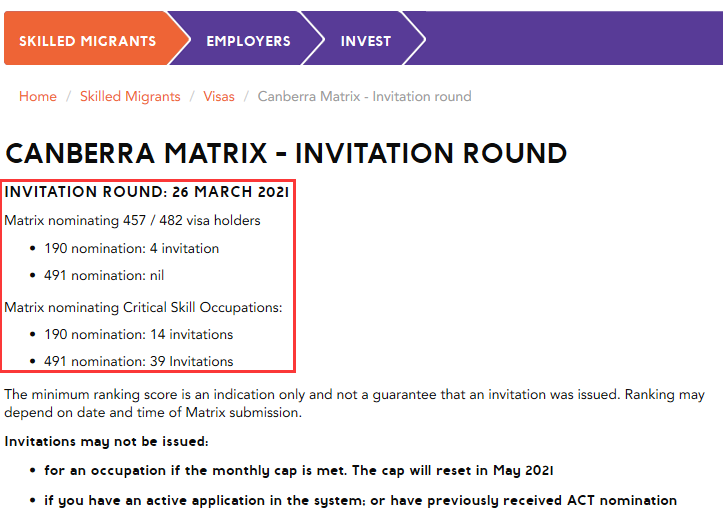Click the Canberra Matrix - Invitation Round page title

(286, 154)
